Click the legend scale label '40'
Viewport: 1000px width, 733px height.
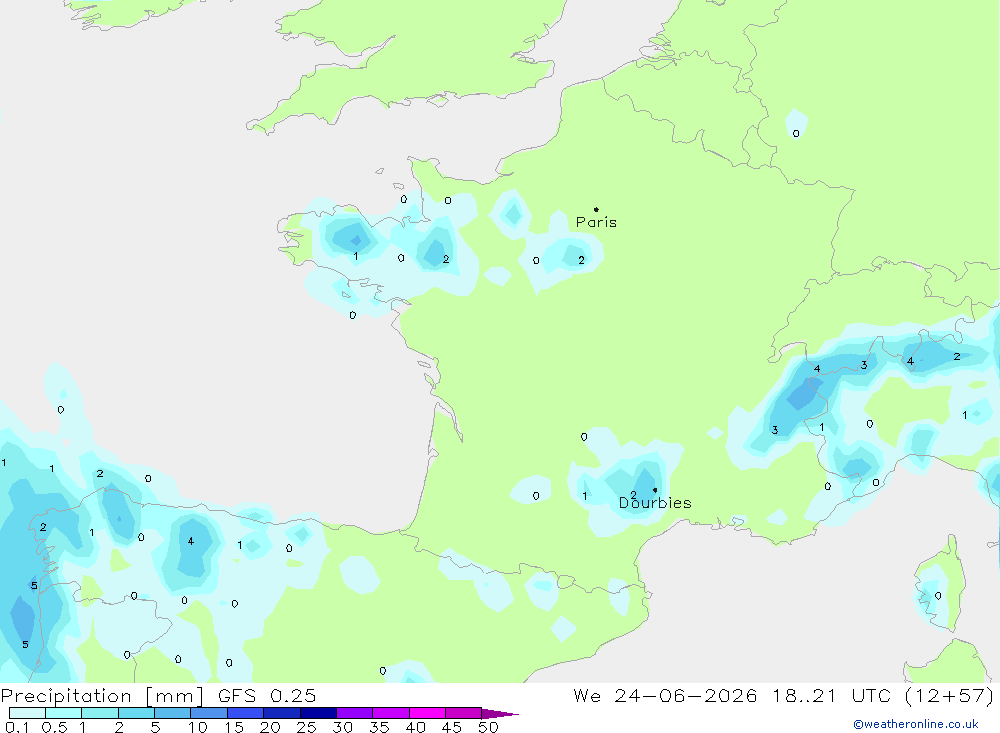click(x=416, y=727)
